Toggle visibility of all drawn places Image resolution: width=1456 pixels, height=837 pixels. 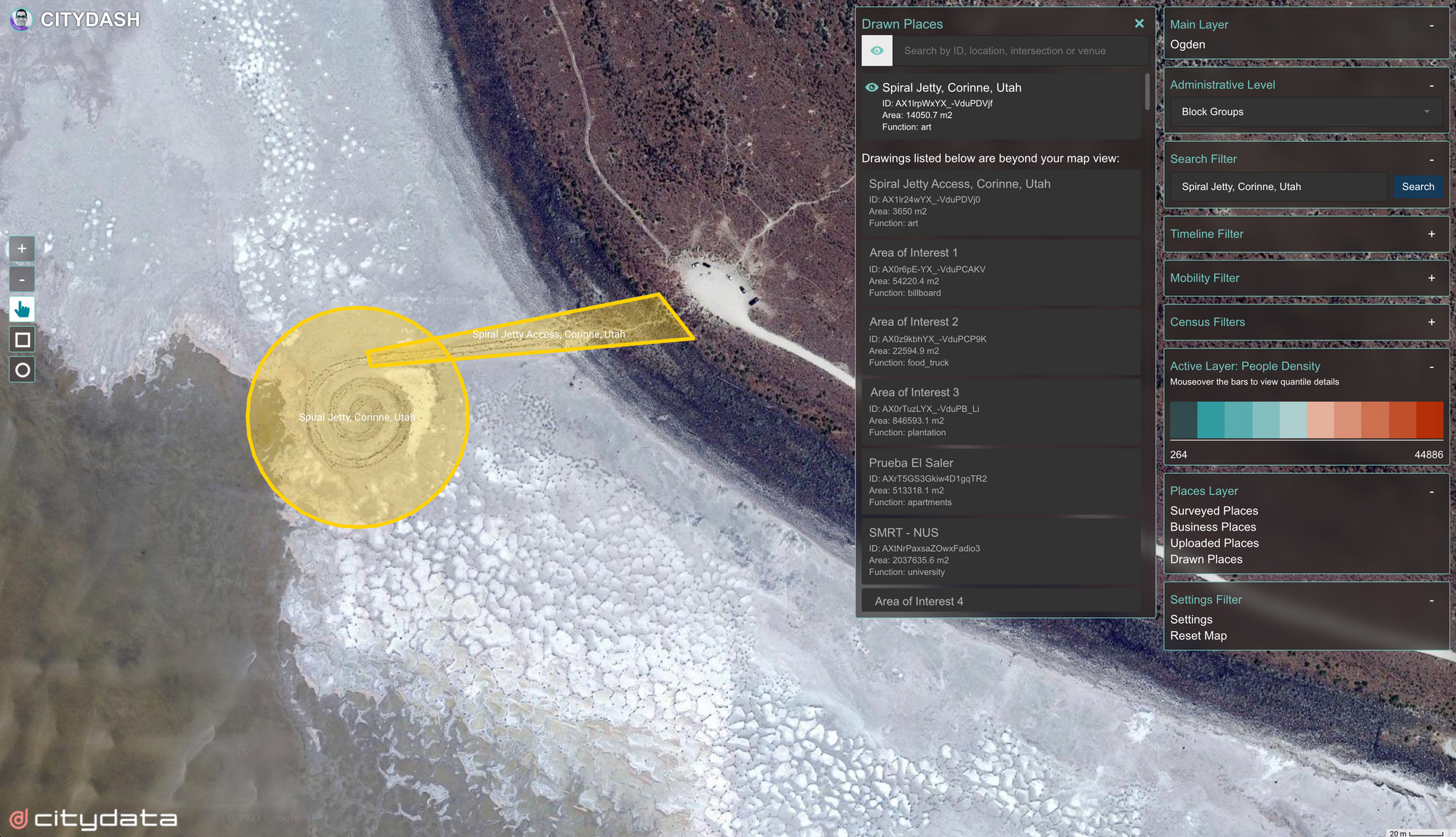coord(877,51)
